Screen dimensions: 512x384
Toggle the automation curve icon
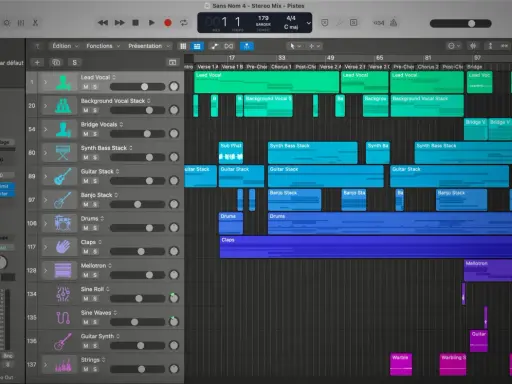215,46
